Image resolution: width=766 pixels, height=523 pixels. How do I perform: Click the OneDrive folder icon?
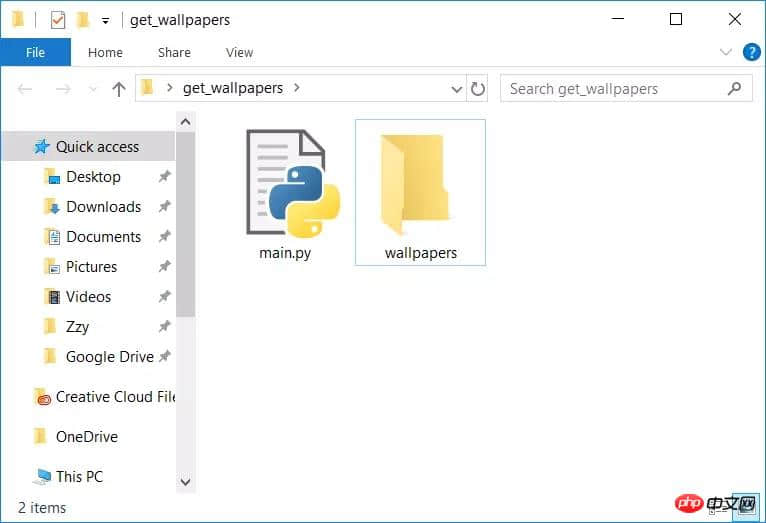coord(40,436)
